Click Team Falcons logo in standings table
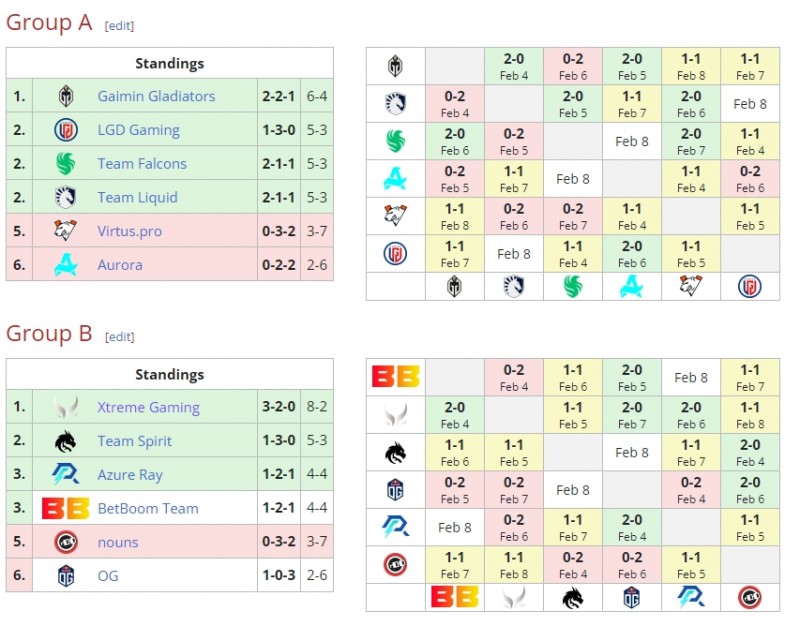The width and height of the screenshot is (800, 626). pyautogui.click(x=66, y=164)
